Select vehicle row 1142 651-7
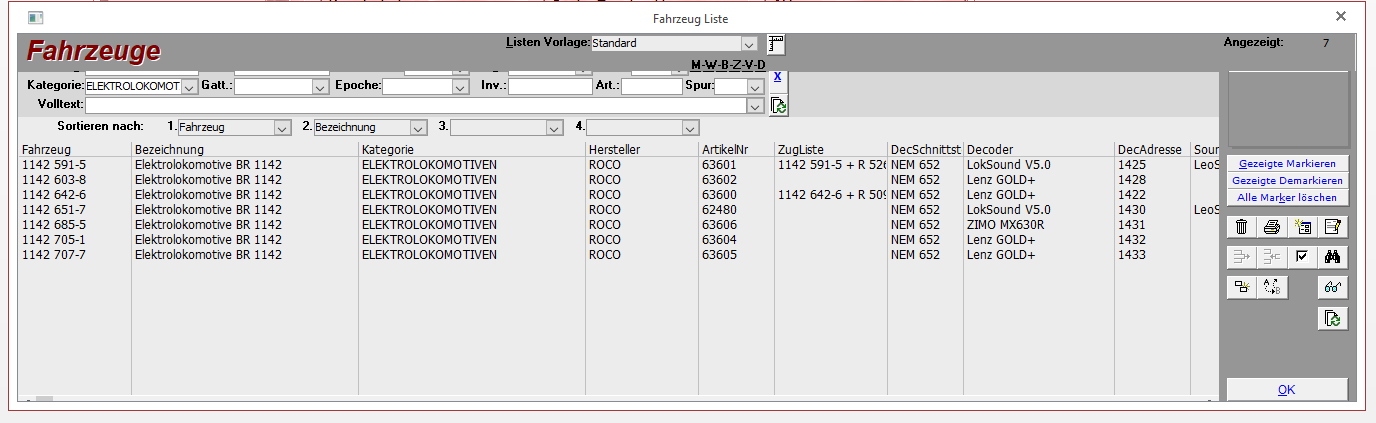 [x=618, y=210]
